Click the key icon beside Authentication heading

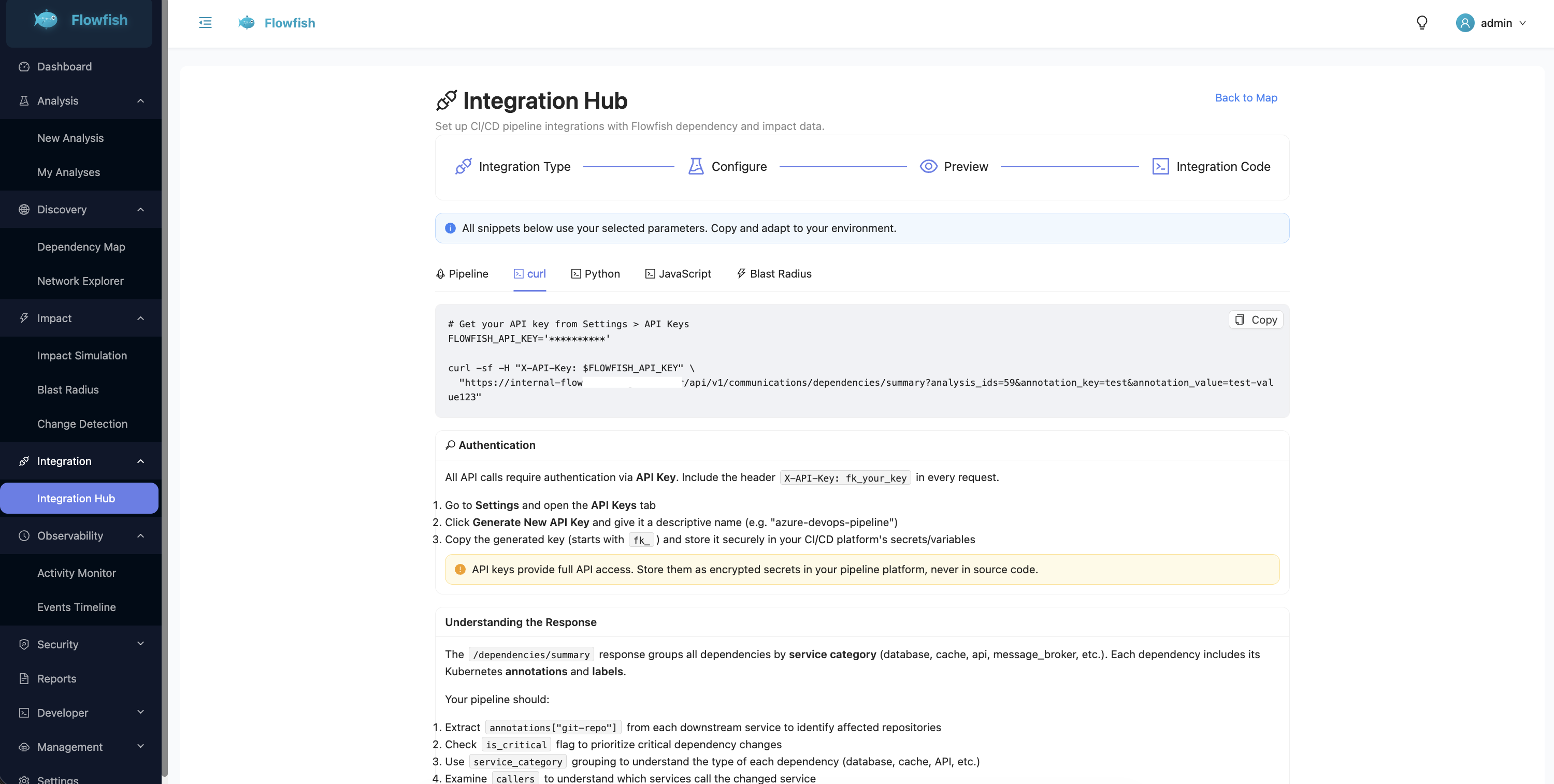[450, 445]
